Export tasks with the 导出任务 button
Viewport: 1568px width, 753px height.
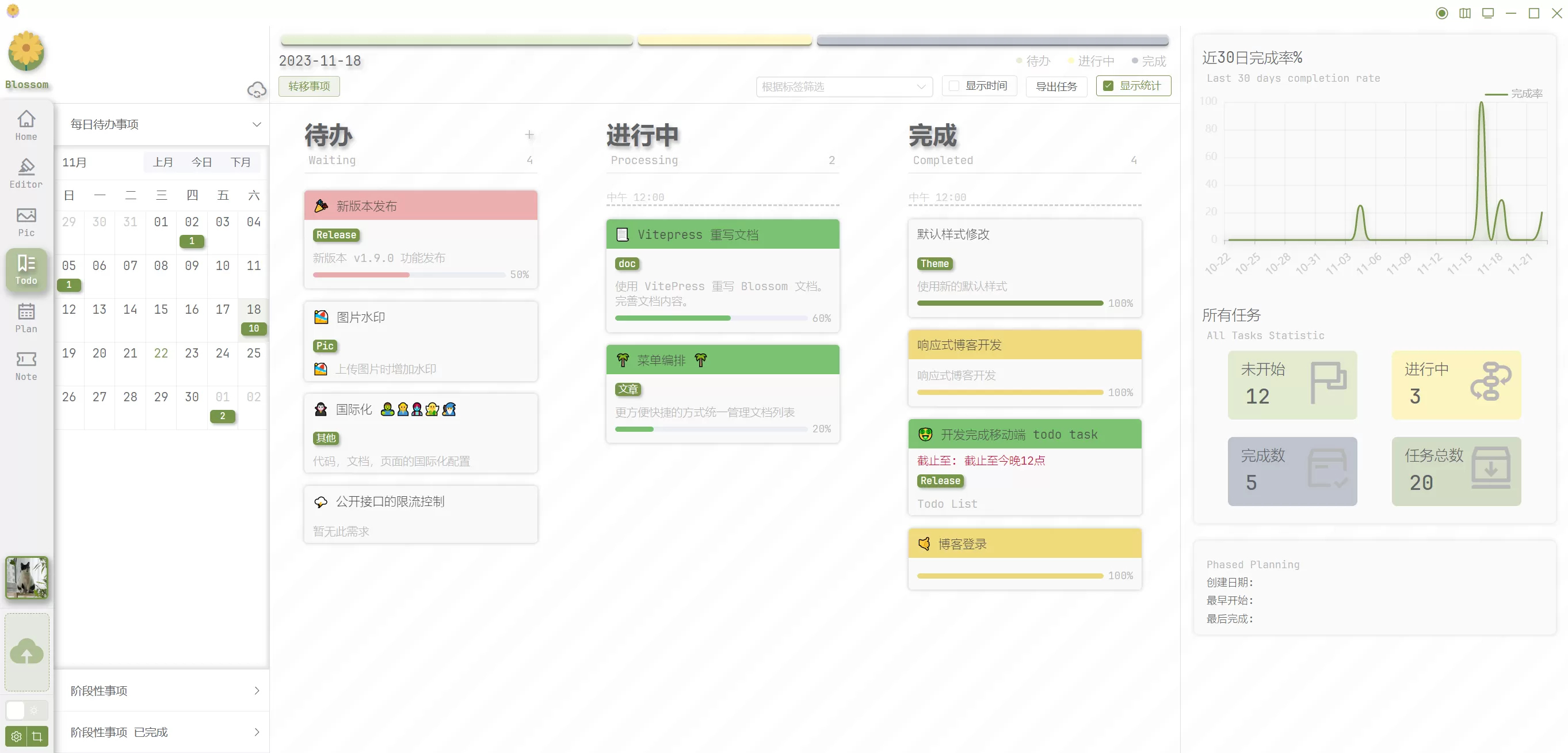click(x=1056, y=86)
